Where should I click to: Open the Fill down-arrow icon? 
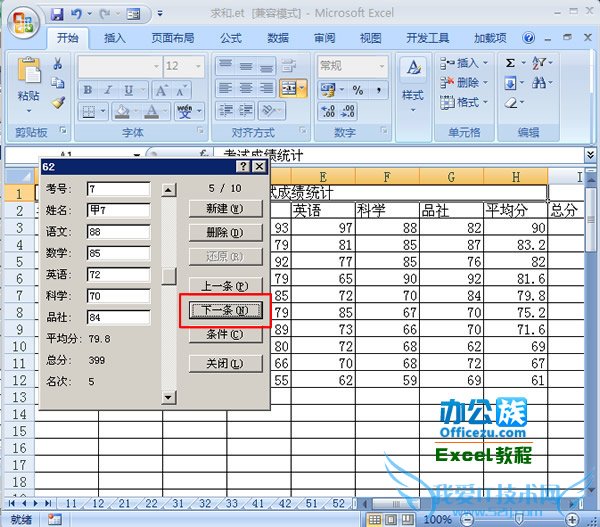511,83
